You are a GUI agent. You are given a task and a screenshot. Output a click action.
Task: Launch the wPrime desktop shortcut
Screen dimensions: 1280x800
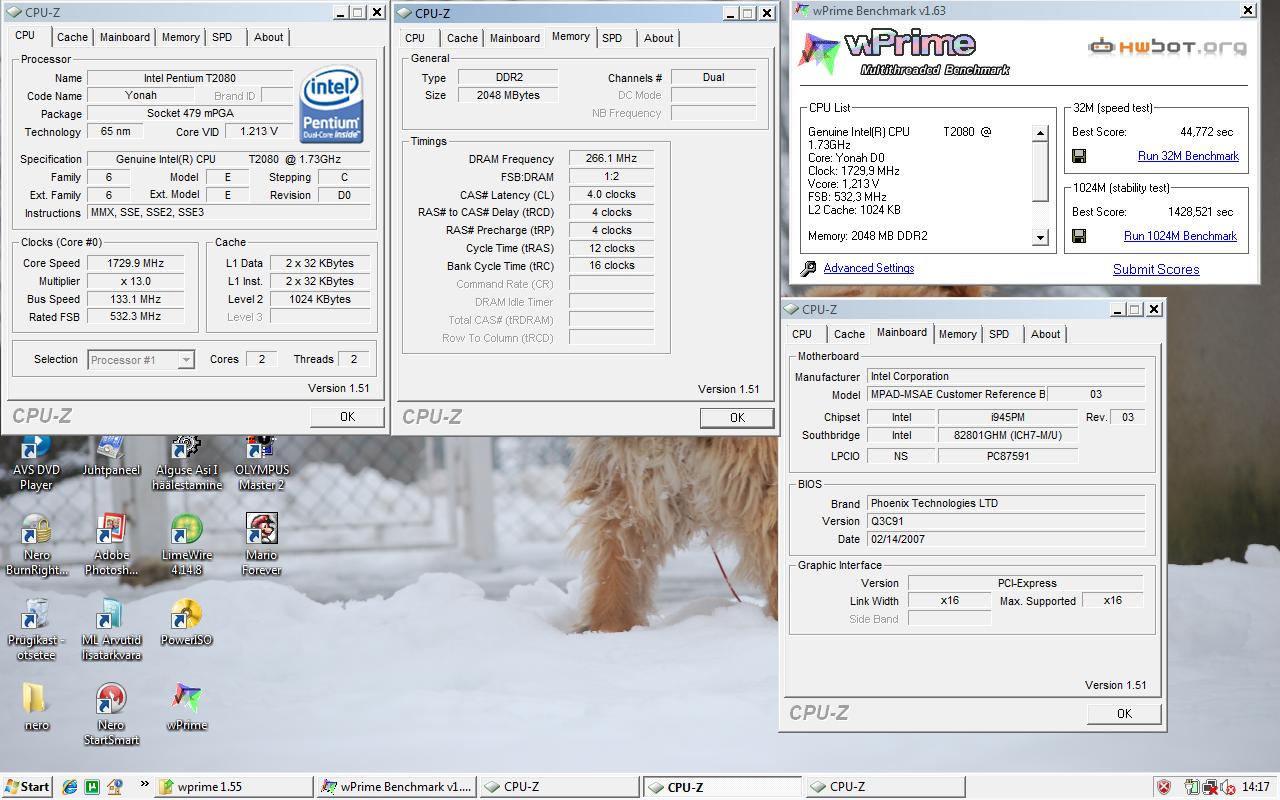point(186,707)
